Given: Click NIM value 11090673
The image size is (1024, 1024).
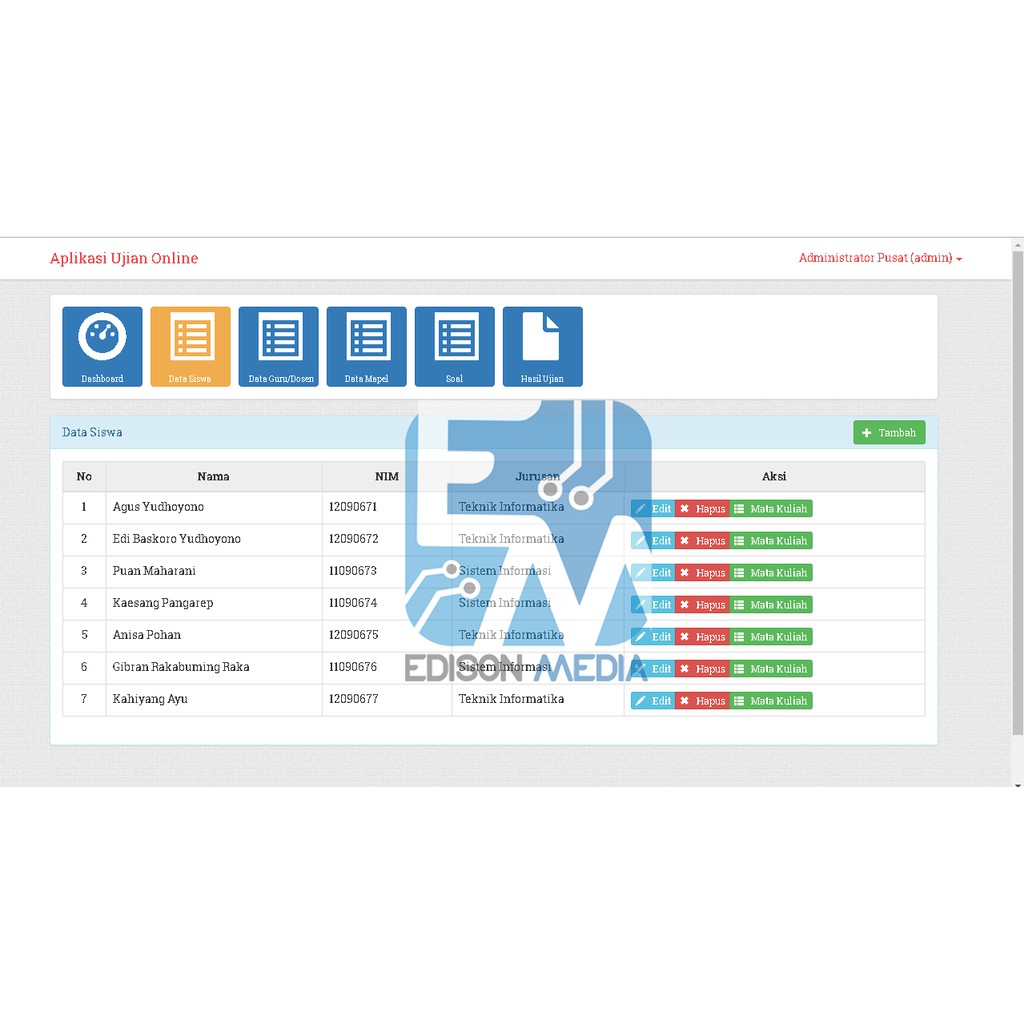Looking at the screenshot, I should (x=353, y=571).
